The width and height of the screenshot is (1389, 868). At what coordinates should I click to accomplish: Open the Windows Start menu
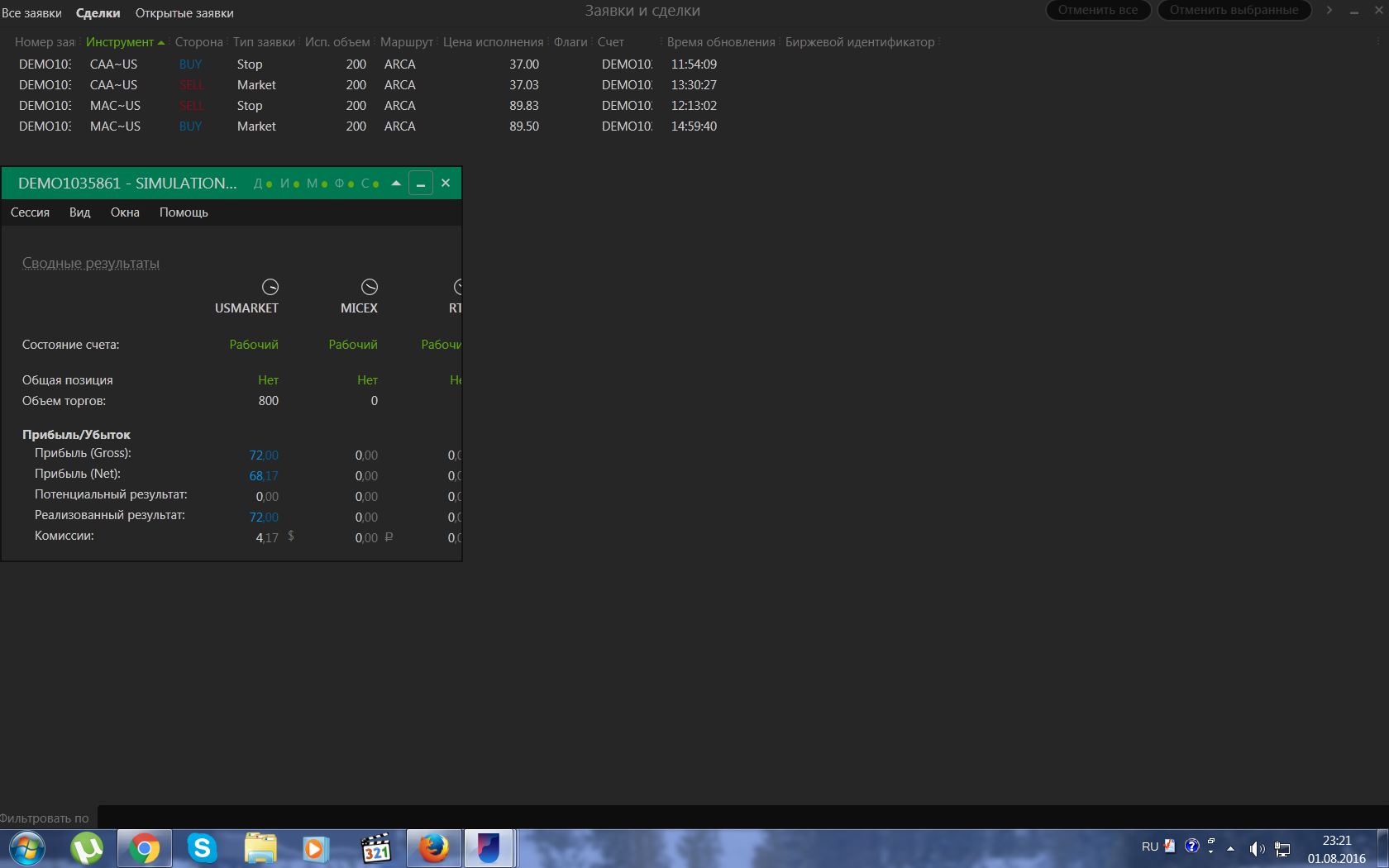click(26, 849)
